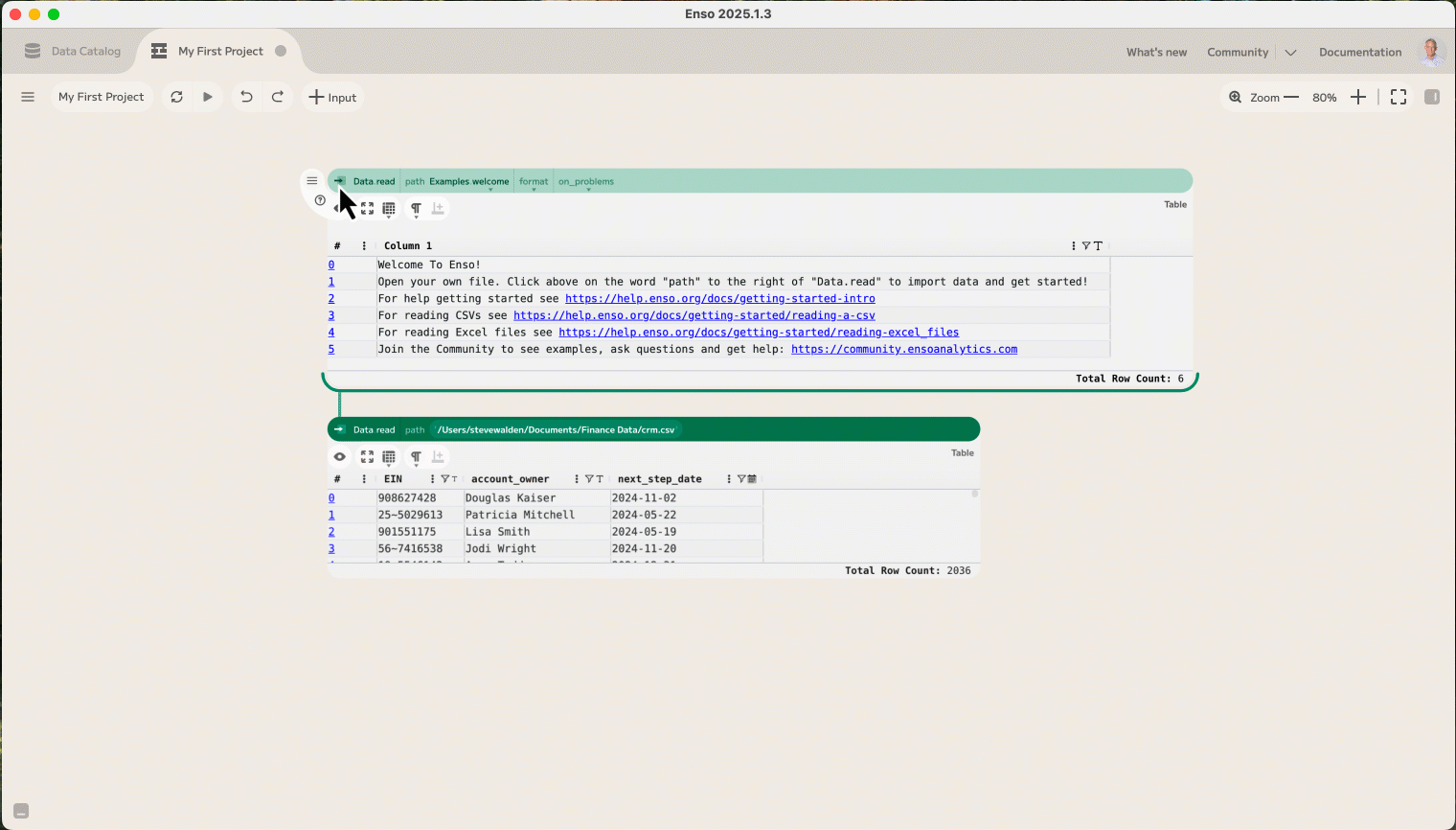This screenshot has width=1456, height=830.
Task: Filter the EIN column
Action: [x=444, y=479]
